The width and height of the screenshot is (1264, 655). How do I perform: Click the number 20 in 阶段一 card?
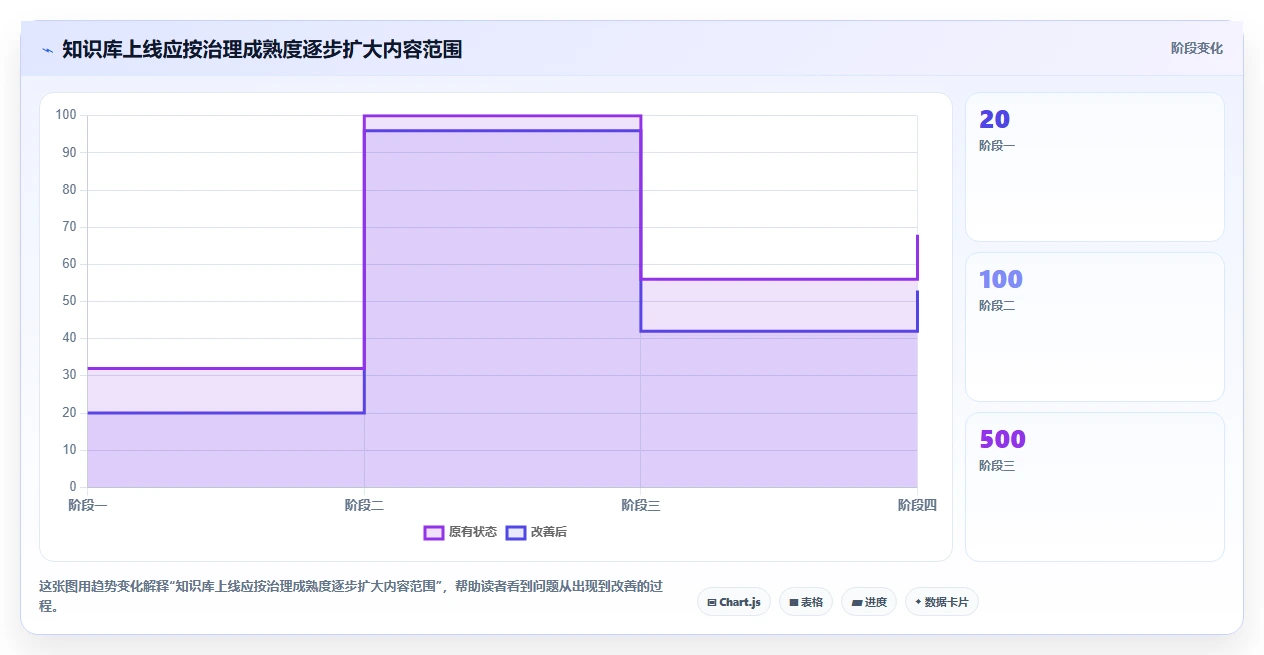995,120
